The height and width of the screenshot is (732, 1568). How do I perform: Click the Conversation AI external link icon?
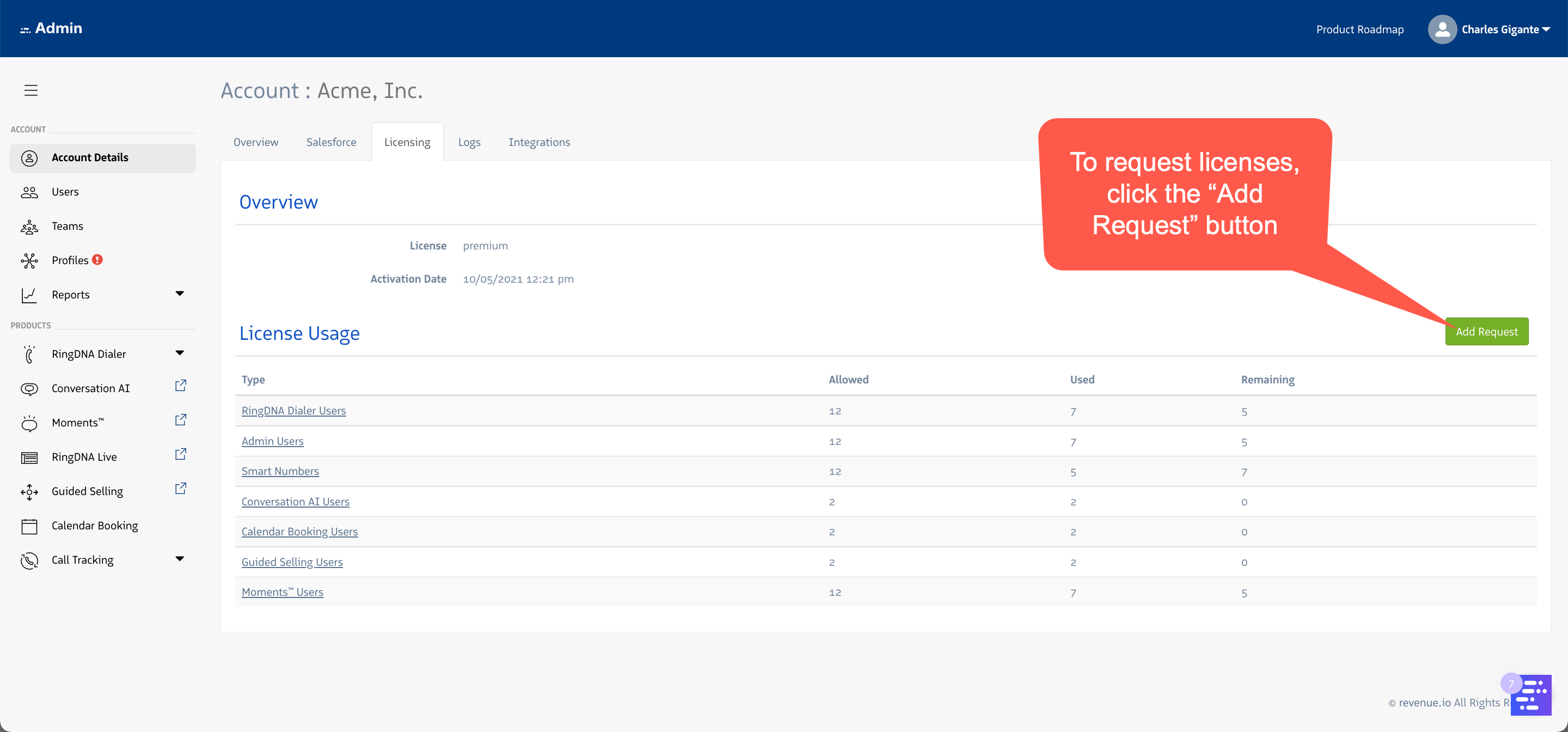pyautogui.click(x=180, y=386)
